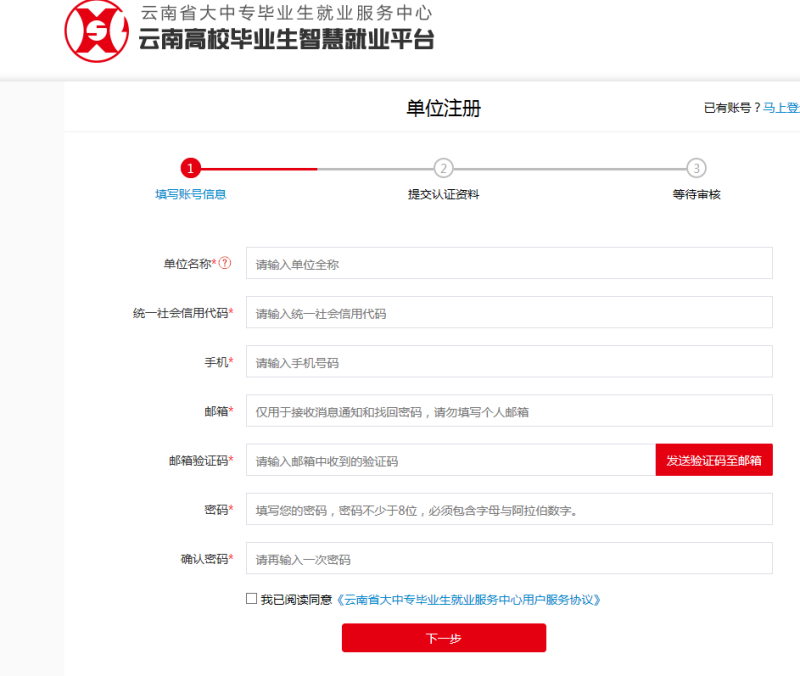Select the 确认密码 input field
The width and height of the screenshot is (800, 676).
tap(509, 558)
